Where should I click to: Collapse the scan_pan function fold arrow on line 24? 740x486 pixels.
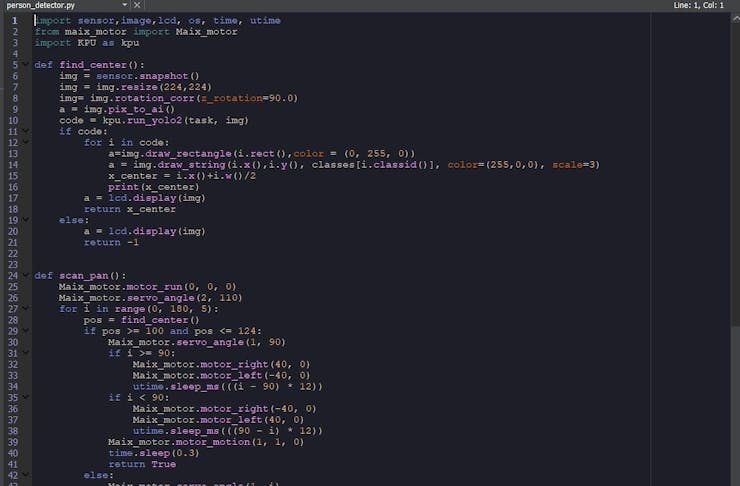(26, 275)
